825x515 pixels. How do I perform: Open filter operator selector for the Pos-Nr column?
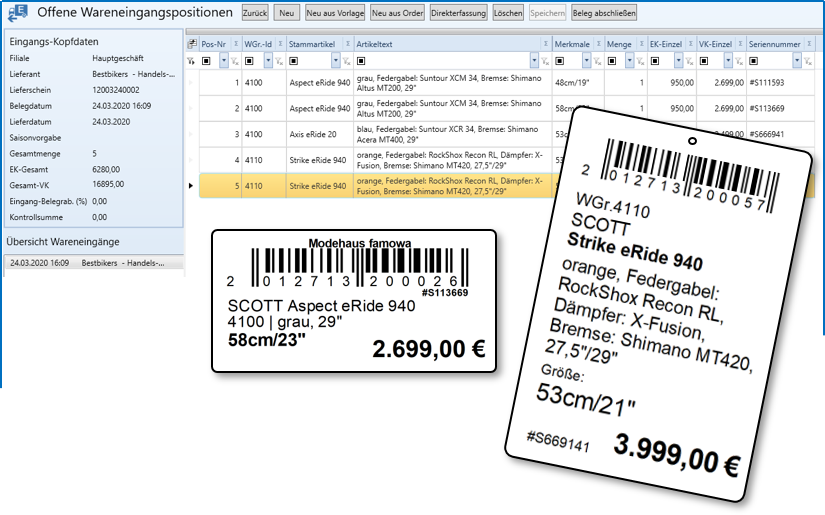[x=206, y=62]
